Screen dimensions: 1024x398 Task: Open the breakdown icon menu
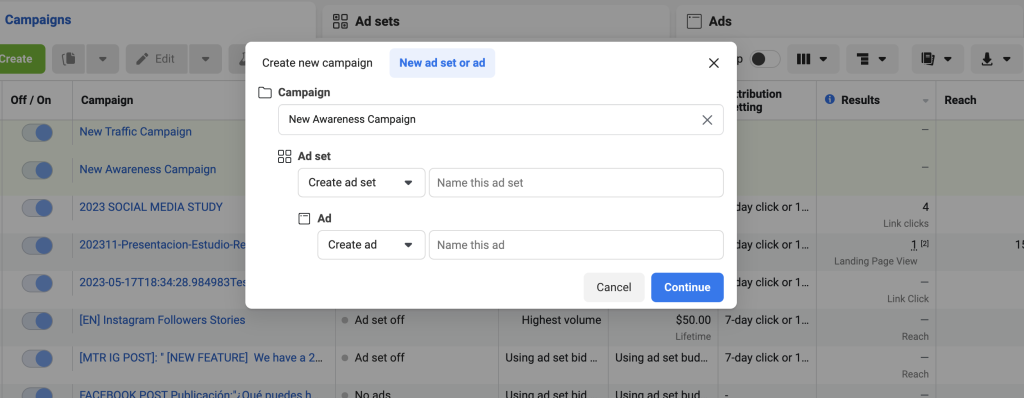pyautogui.click(x=871, y=59)
